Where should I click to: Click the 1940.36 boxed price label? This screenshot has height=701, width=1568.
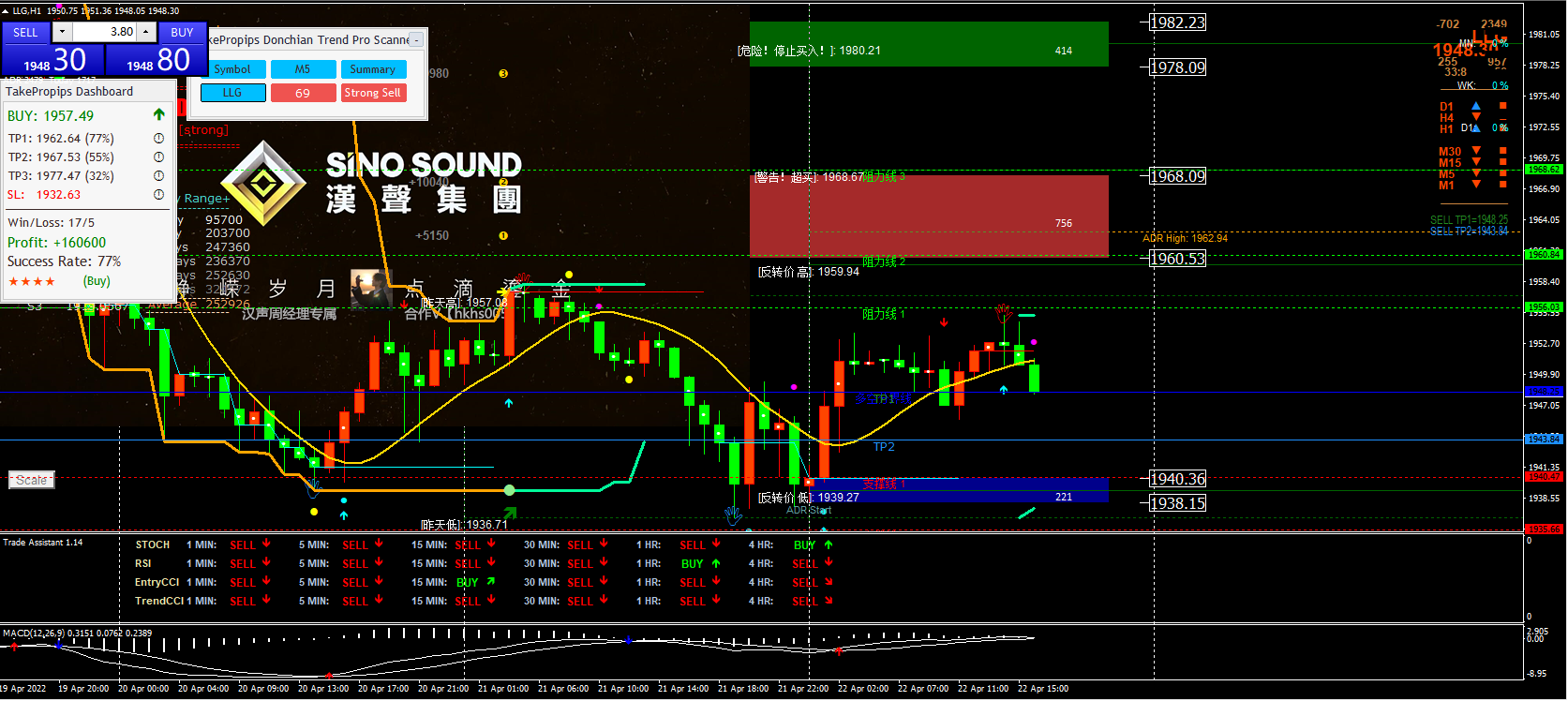[1178, 479]
